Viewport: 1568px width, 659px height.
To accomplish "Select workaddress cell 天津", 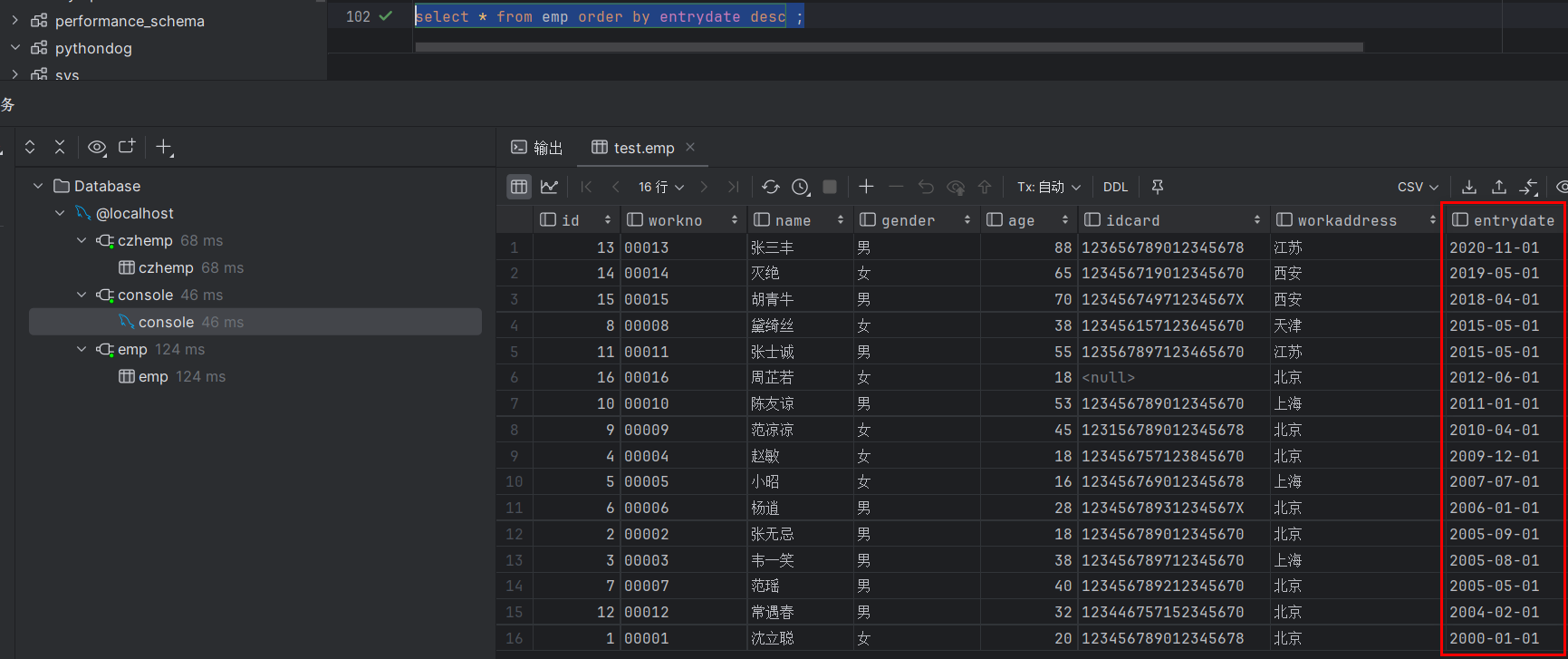I will (x=1356, y=325).
